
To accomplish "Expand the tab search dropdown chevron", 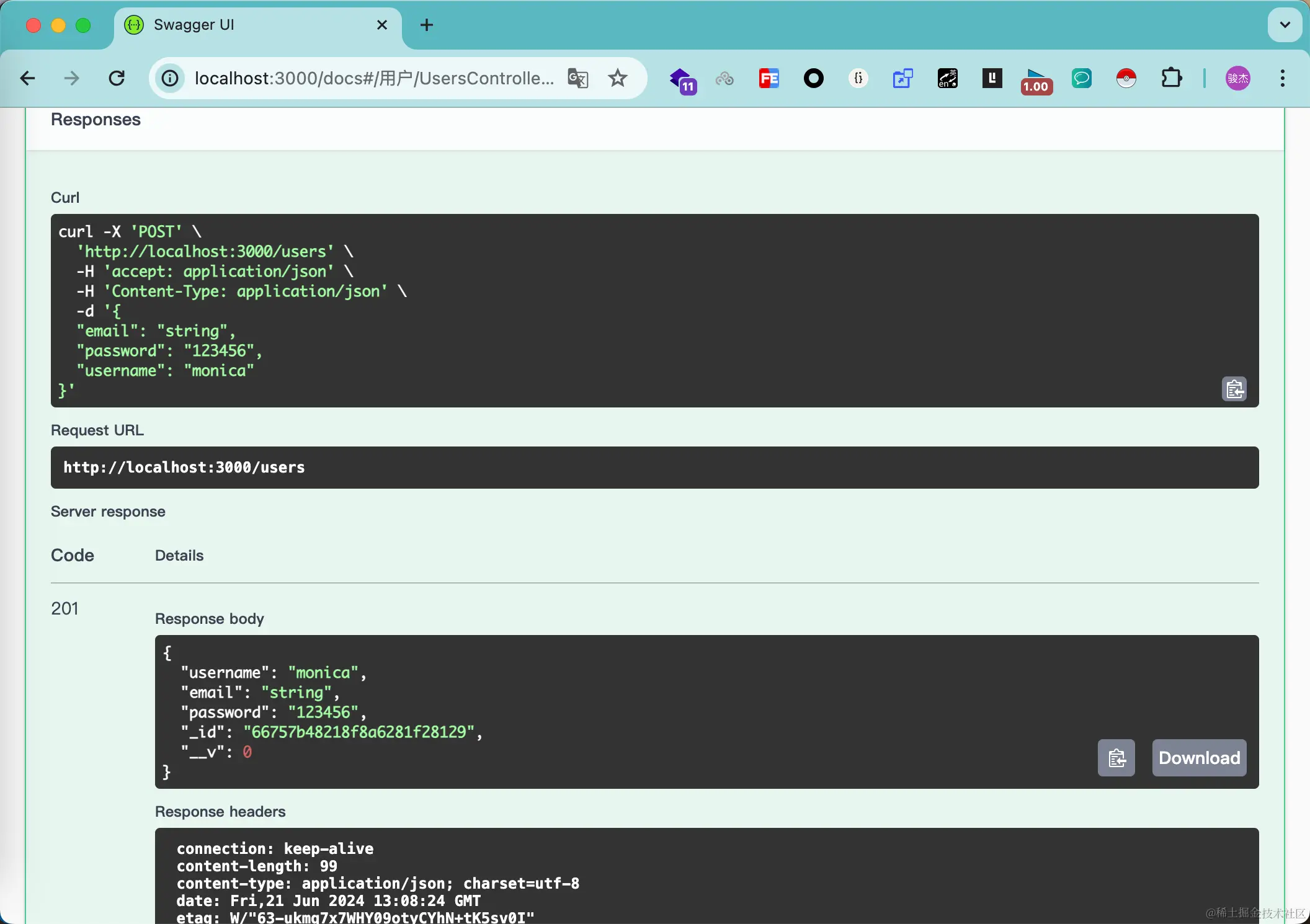I will pos(1285,25).
